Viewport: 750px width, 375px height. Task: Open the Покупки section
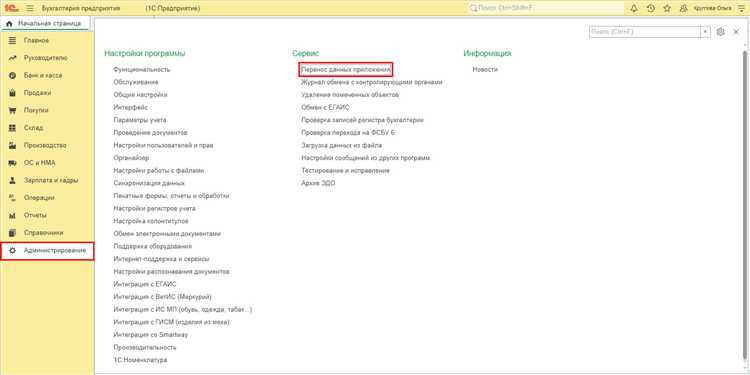pos(36,110)
